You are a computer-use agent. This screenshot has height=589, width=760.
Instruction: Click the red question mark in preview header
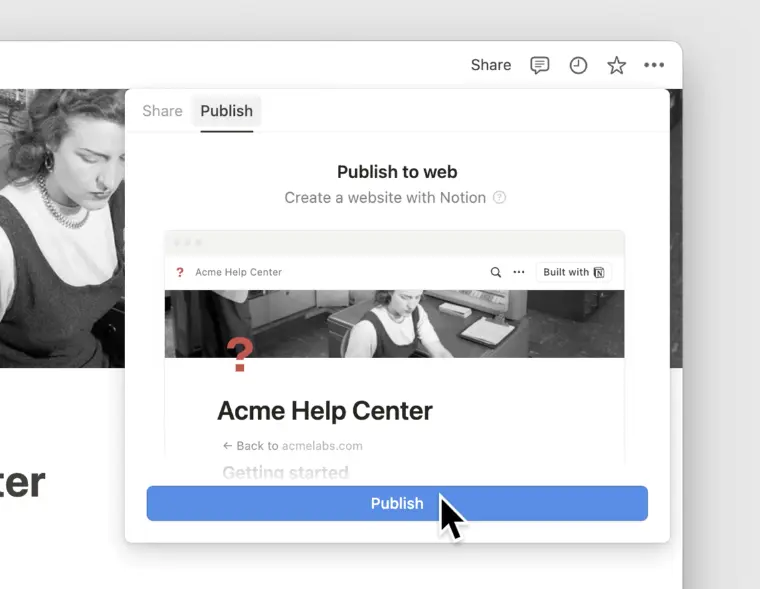[x=180, y=272]
